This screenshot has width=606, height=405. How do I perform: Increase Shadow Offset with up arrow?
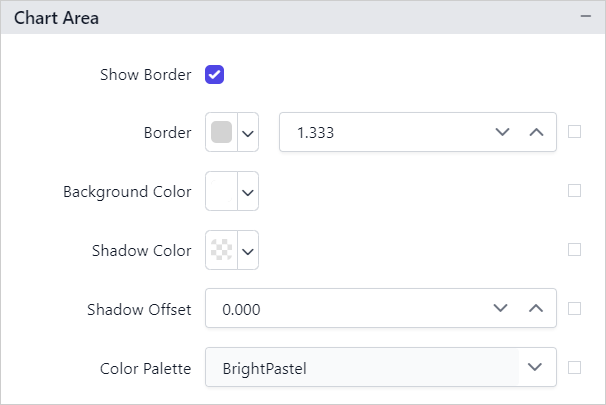(x=536, y=309)
